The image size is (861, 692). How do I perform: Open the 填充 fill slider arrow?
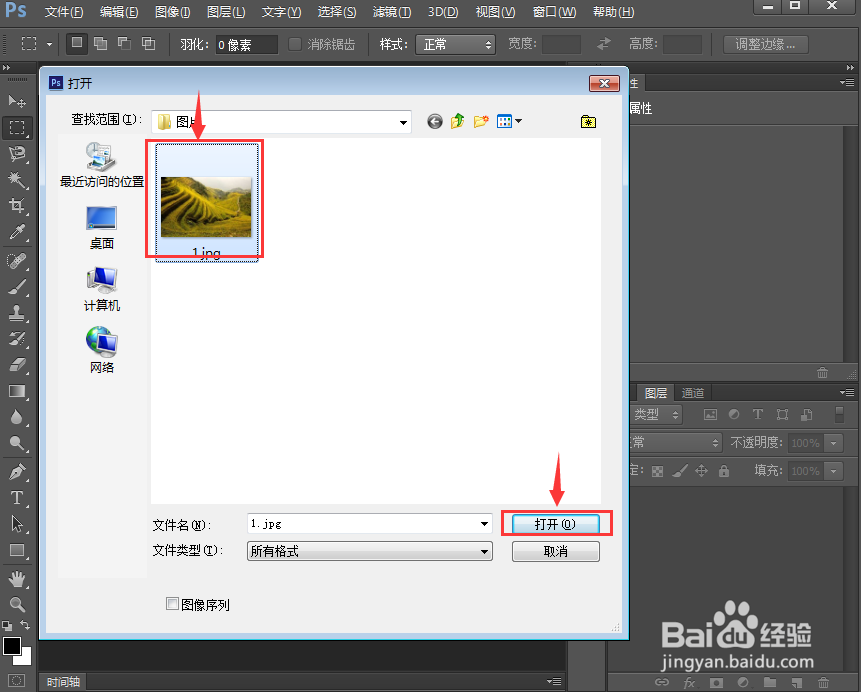point(834,471)
